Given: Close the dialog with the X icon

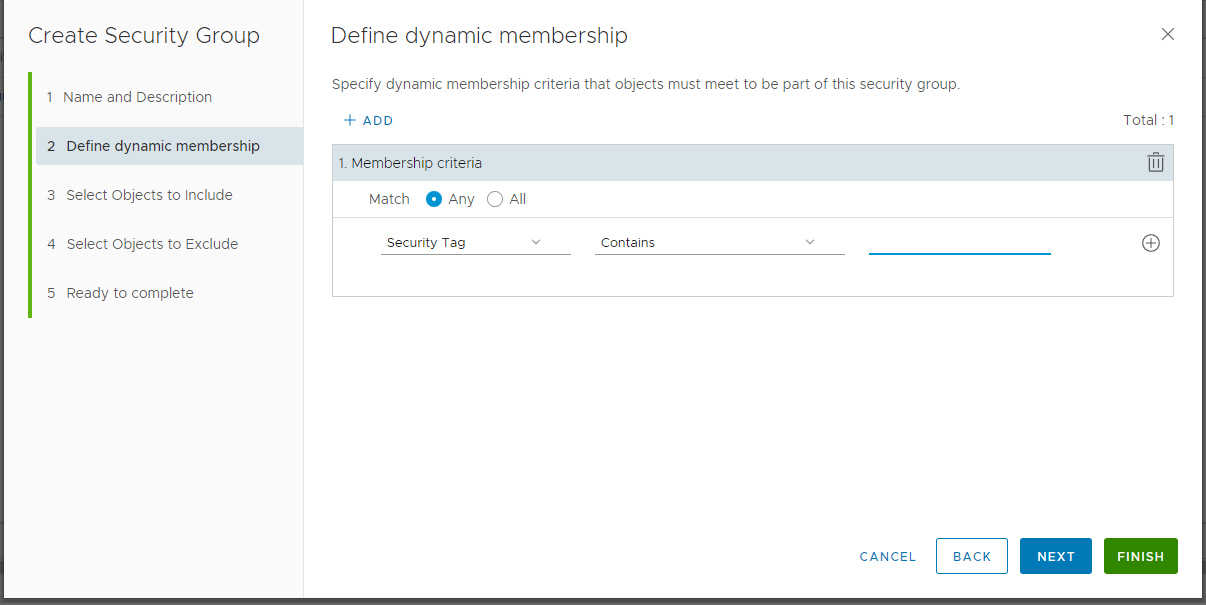Looking at the screenshot, I should tap(1167, 34).
